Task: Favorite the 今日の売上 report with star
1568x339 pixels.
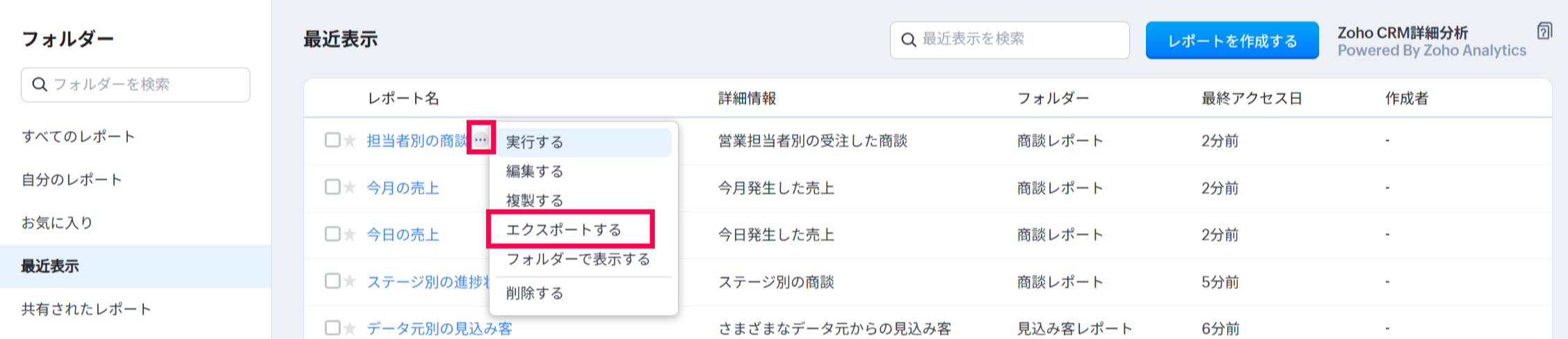Action: 350,235
